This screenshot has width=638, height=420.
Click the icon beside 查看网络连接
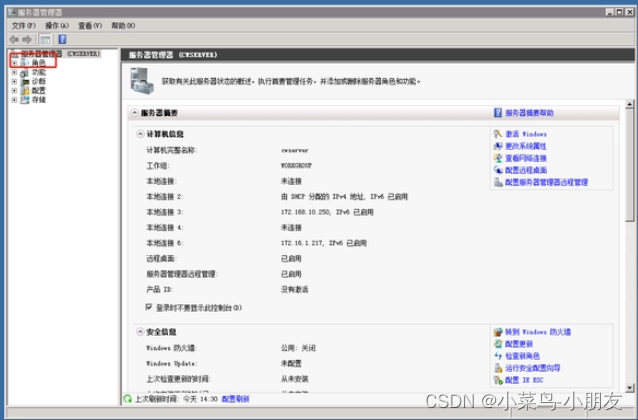click(x=498, y=158)
